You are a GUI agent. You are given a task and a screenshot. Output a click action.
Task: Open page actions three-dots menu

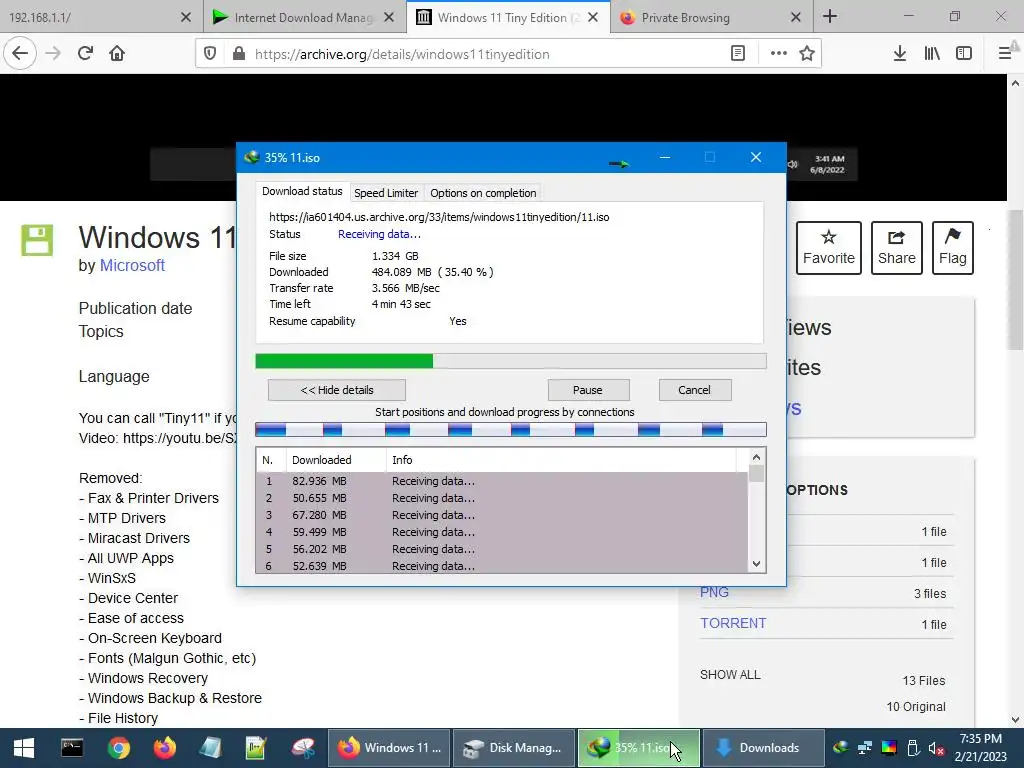[778, 54]
